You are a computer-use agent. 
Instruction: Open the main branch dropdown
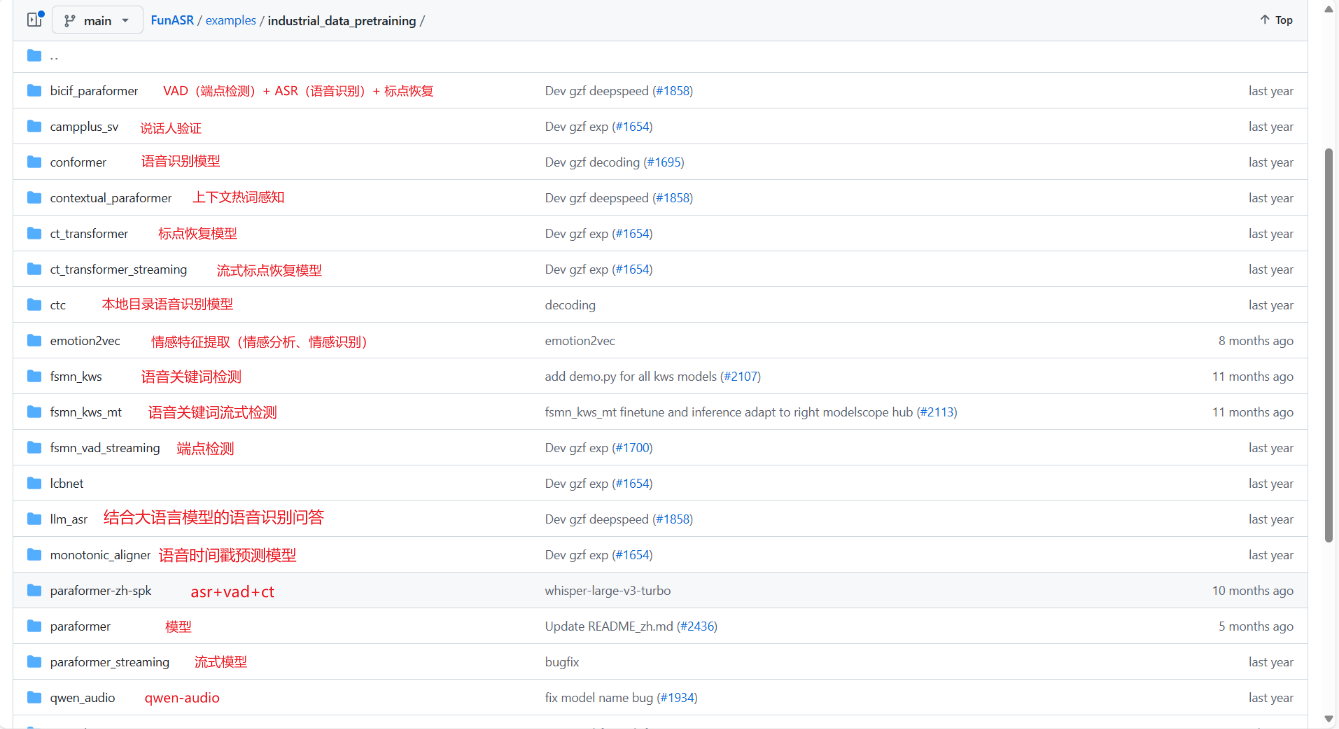(97, 20)
